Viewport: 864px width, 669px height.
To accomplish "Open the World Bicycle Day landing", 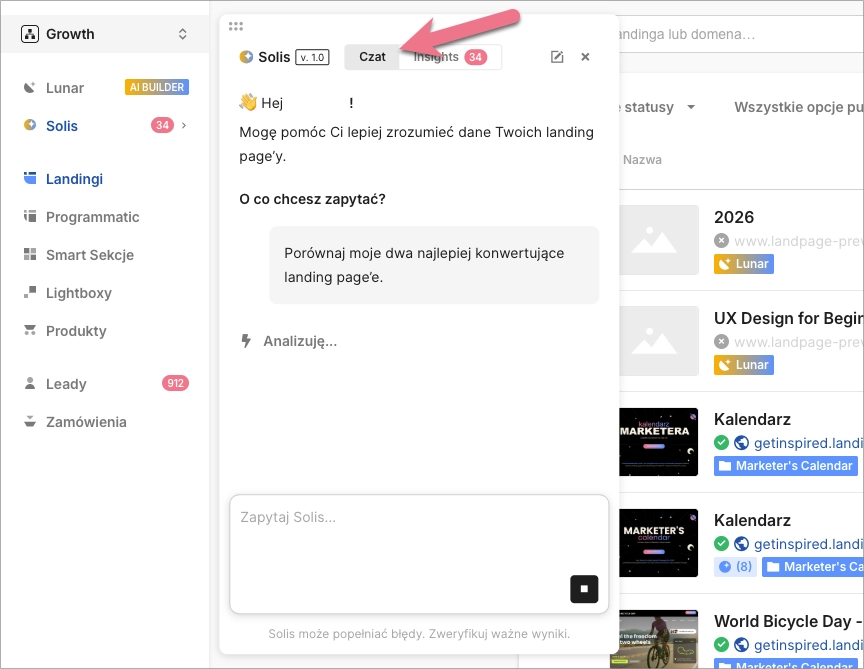I will point(789,621).
